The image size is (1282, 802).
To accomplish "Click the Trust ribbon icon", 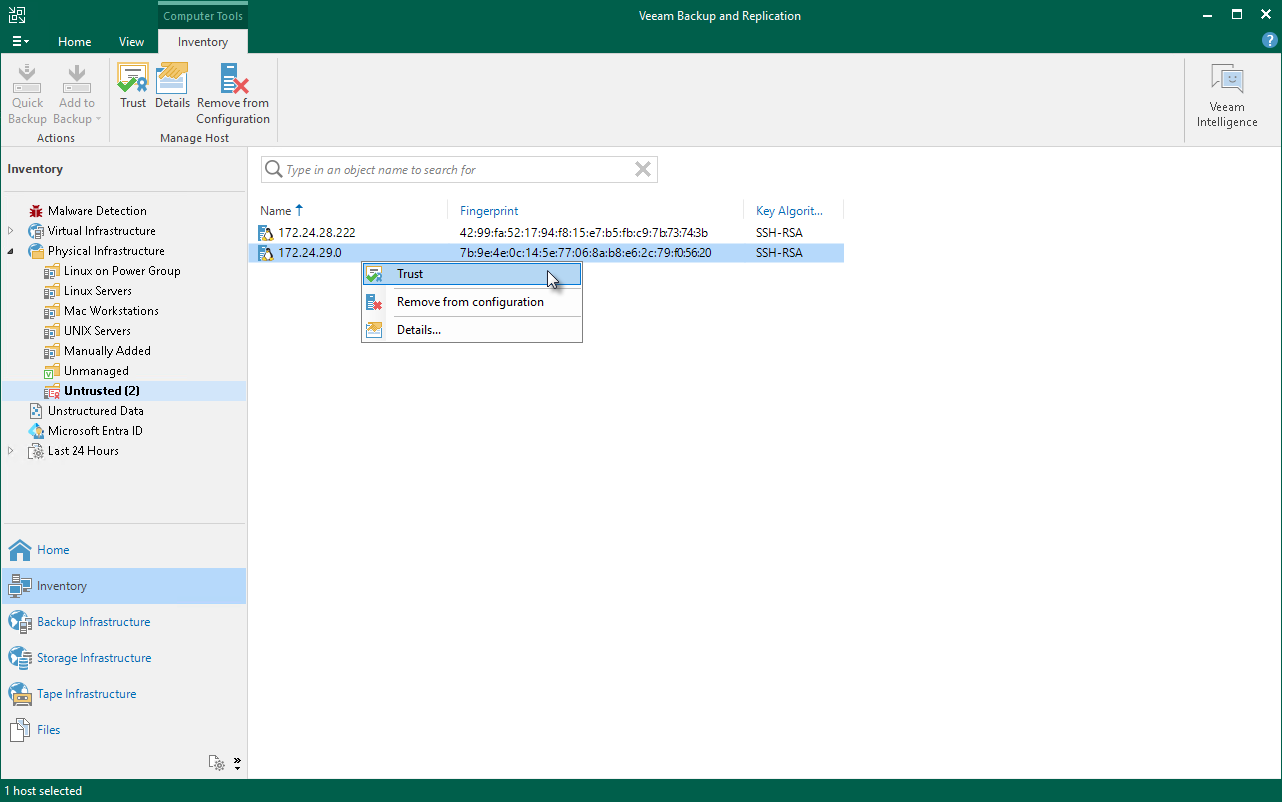I will click(133, 78).
